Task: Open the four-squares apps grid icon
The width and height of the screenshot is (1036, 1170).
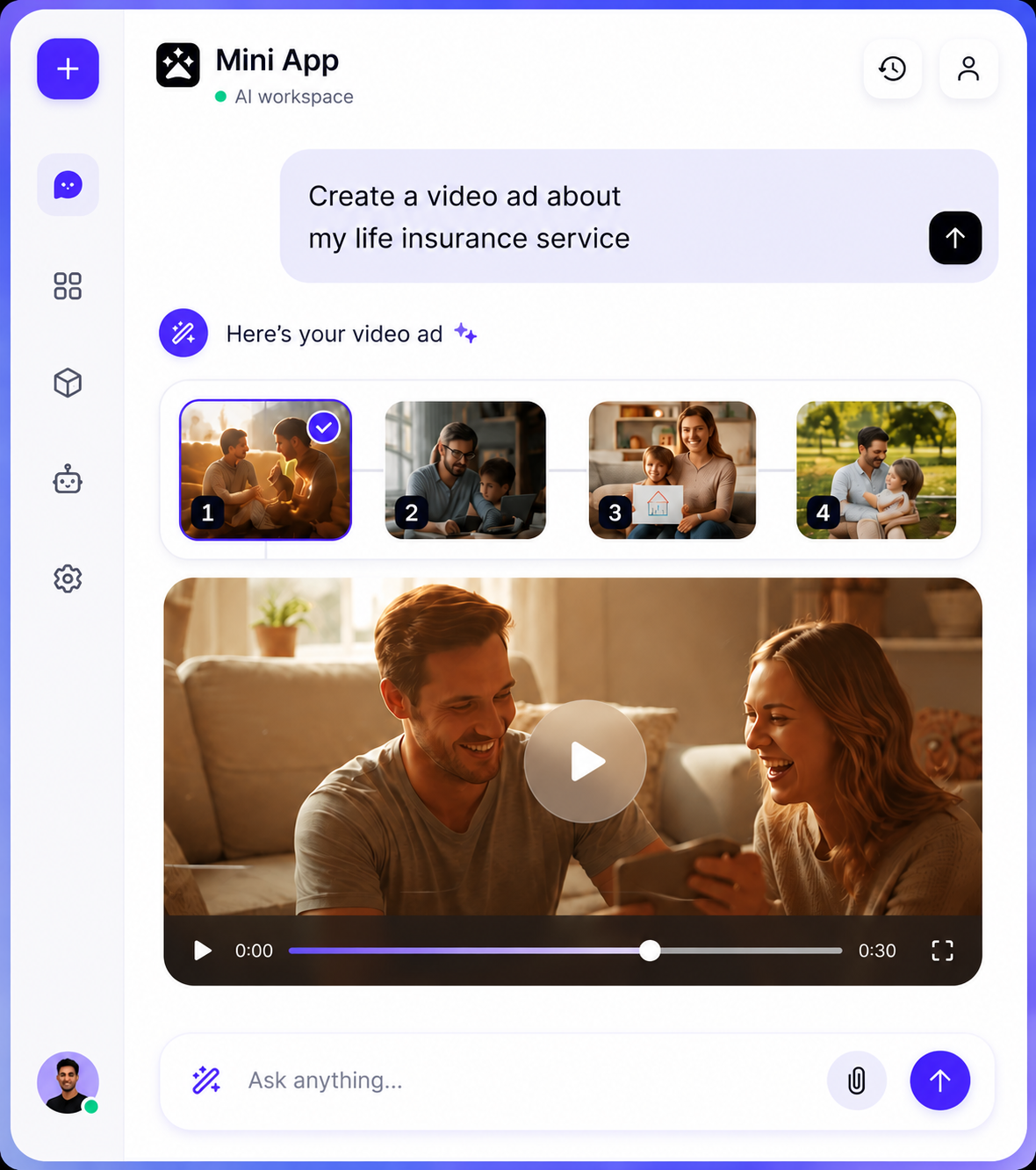Action: point(68,286)
